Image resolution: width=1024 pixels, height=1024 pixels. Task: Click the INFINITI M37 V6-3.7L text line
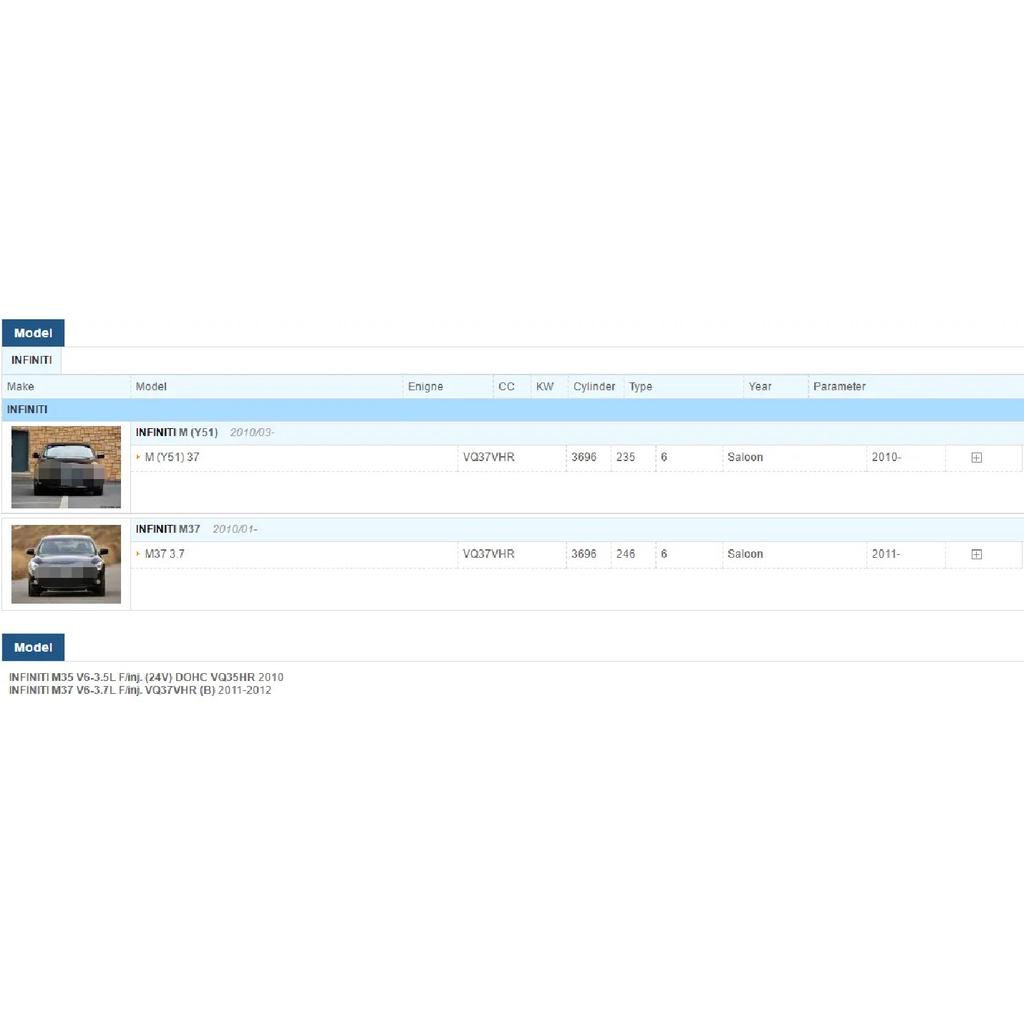coord(140,690)
